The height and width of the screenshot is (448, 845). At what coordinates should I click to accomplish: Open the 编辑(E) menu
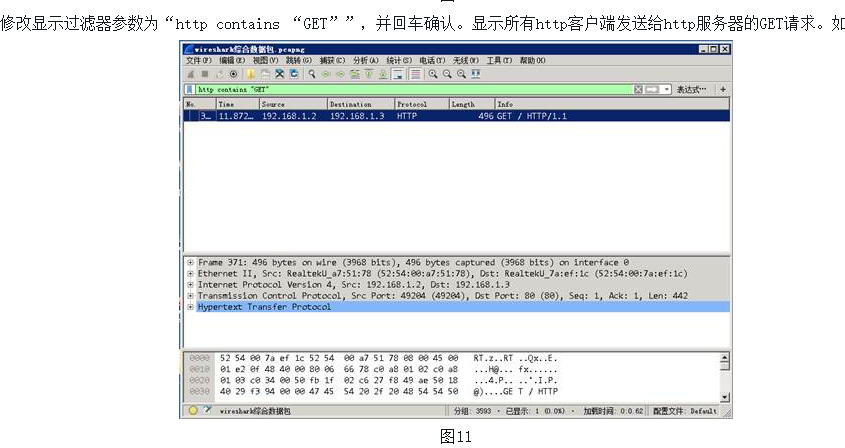[x=232, y=60]
